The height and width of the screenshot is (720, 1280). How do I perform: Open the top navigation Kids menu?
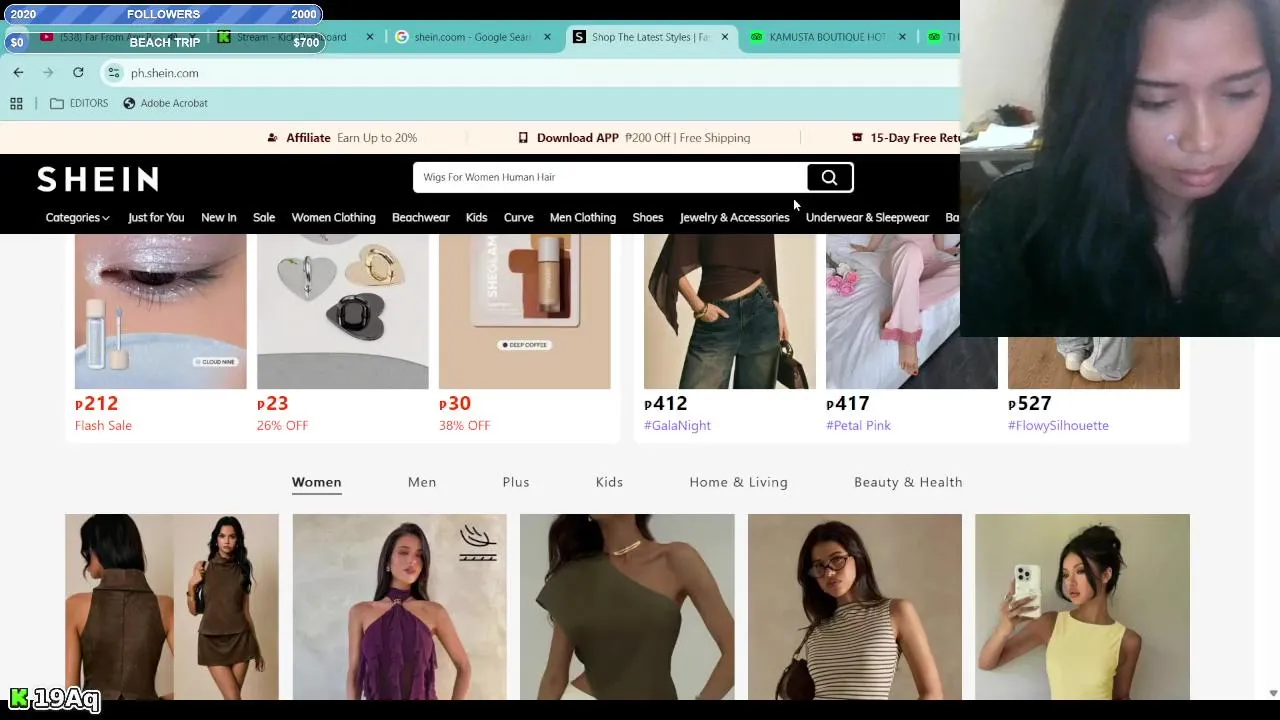tap(476, 217)
